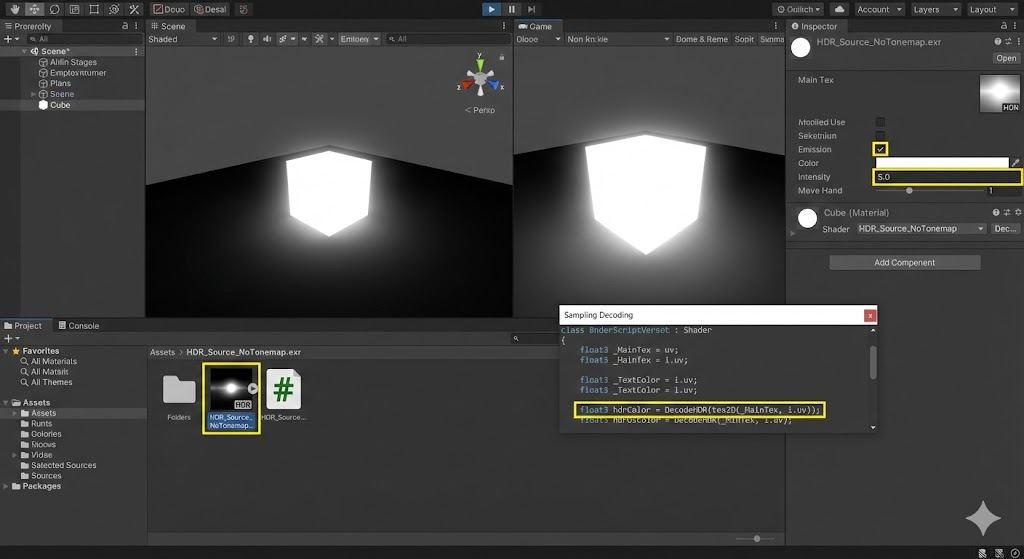Screen dimensions: 1024x559
Task: Click the emission Color swatch
Action: click(x=942, y=163)
